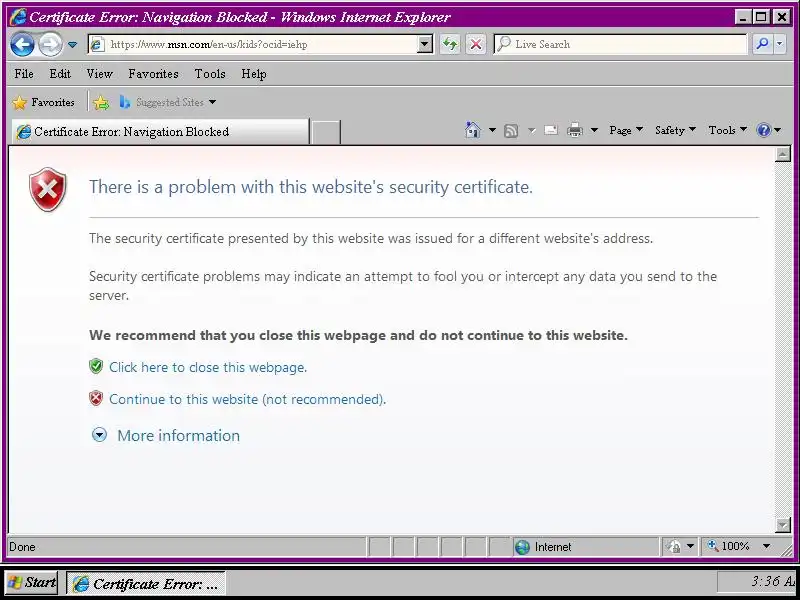Expand the address bar history dropdown

(424, 44)
